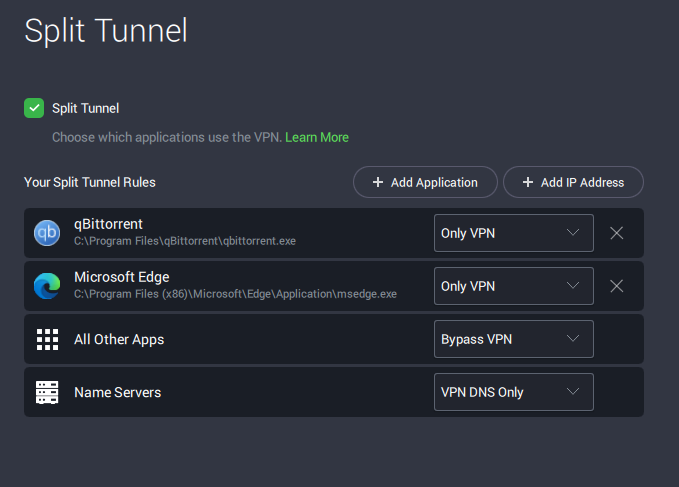Image resolution: width=679 pixels, height=487 pixels.
Task: Click the qBittorrent app icon
Action: pyautogui.click(x=47, y=233)
